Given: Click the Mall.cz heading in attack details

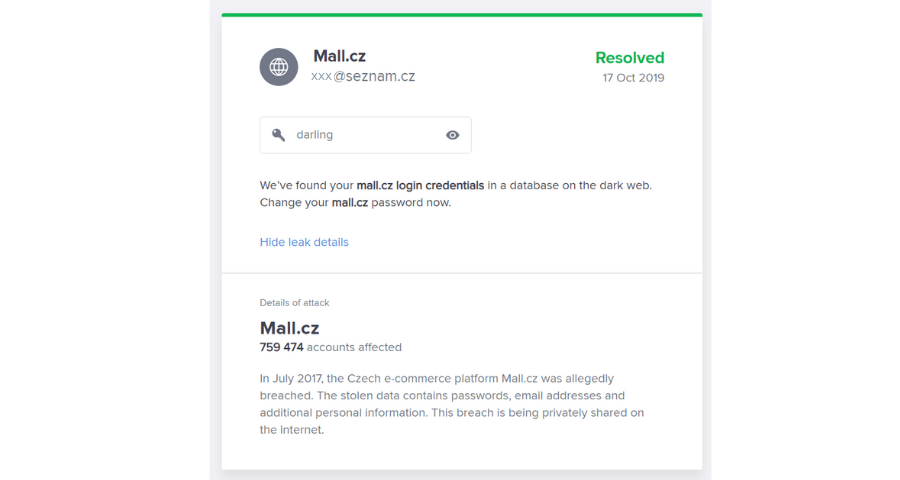Looking at the screenshot, I should [289, 328].
